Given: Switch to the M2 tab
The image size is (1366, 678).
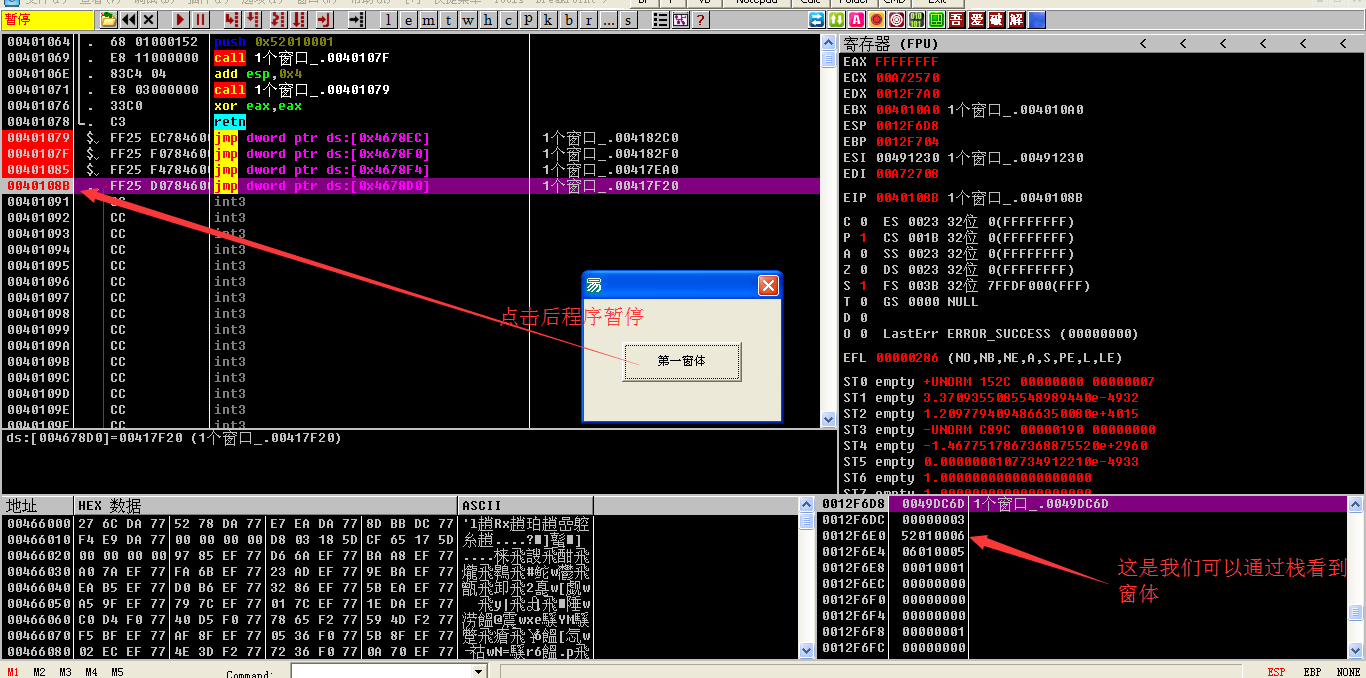Looking at the screenshot, I should [39, 672].
